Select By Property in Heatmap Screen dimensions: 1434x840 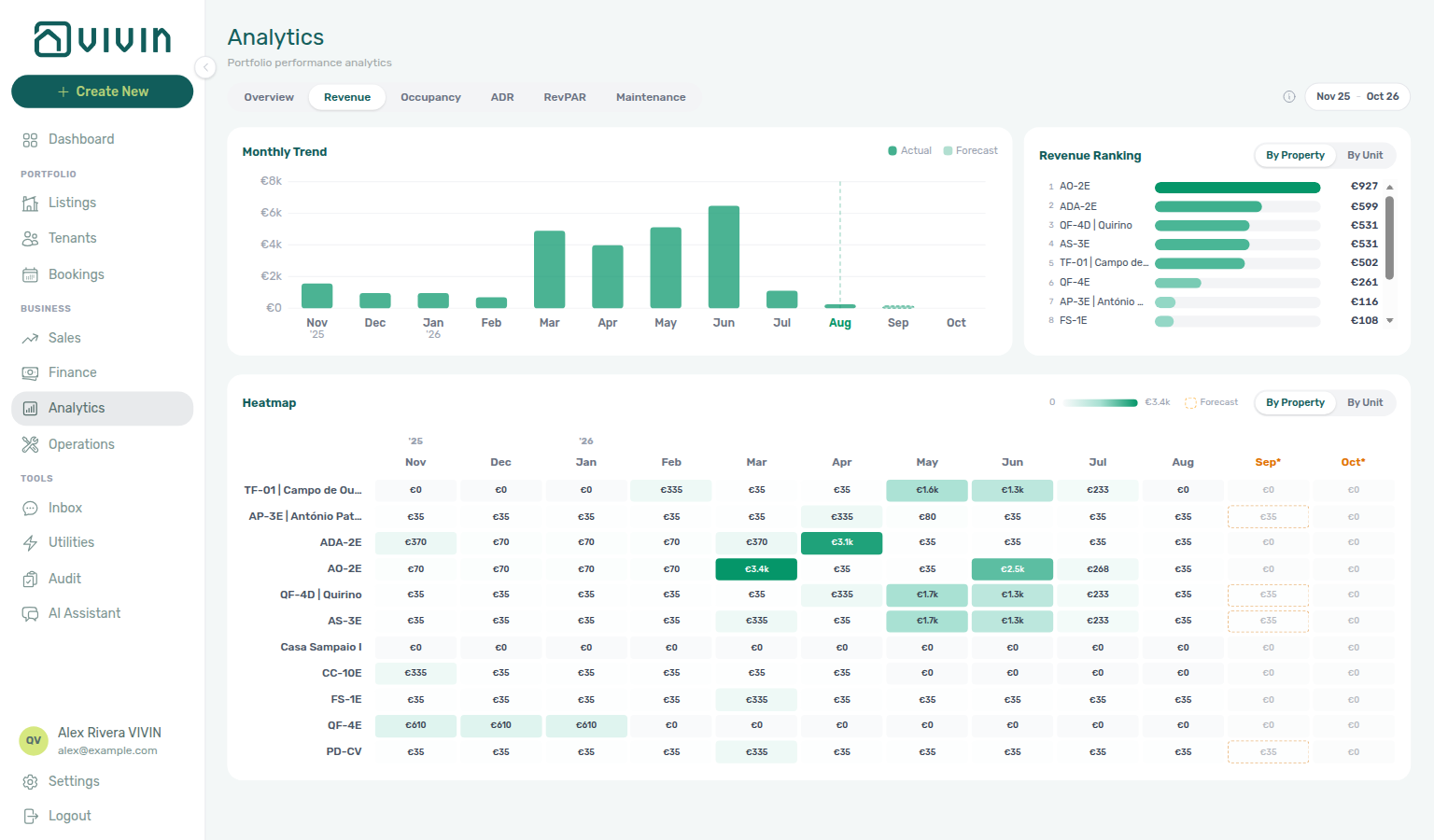(x=1295, y=402)
